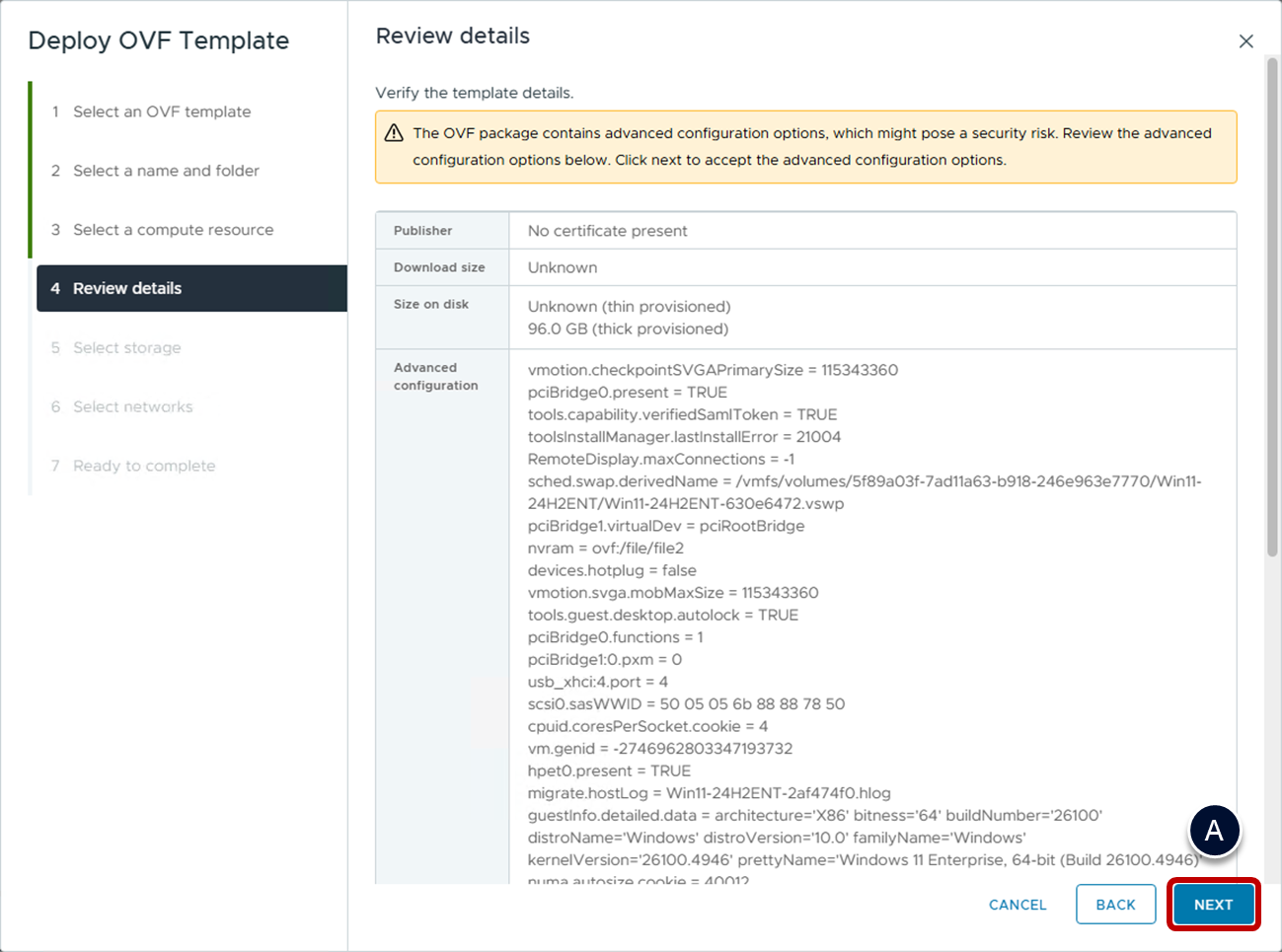Image resolution: width=1282 pixels, height=952 pixels.
Task: Click the Size on disk row label
Action: [x=431, y=304]
